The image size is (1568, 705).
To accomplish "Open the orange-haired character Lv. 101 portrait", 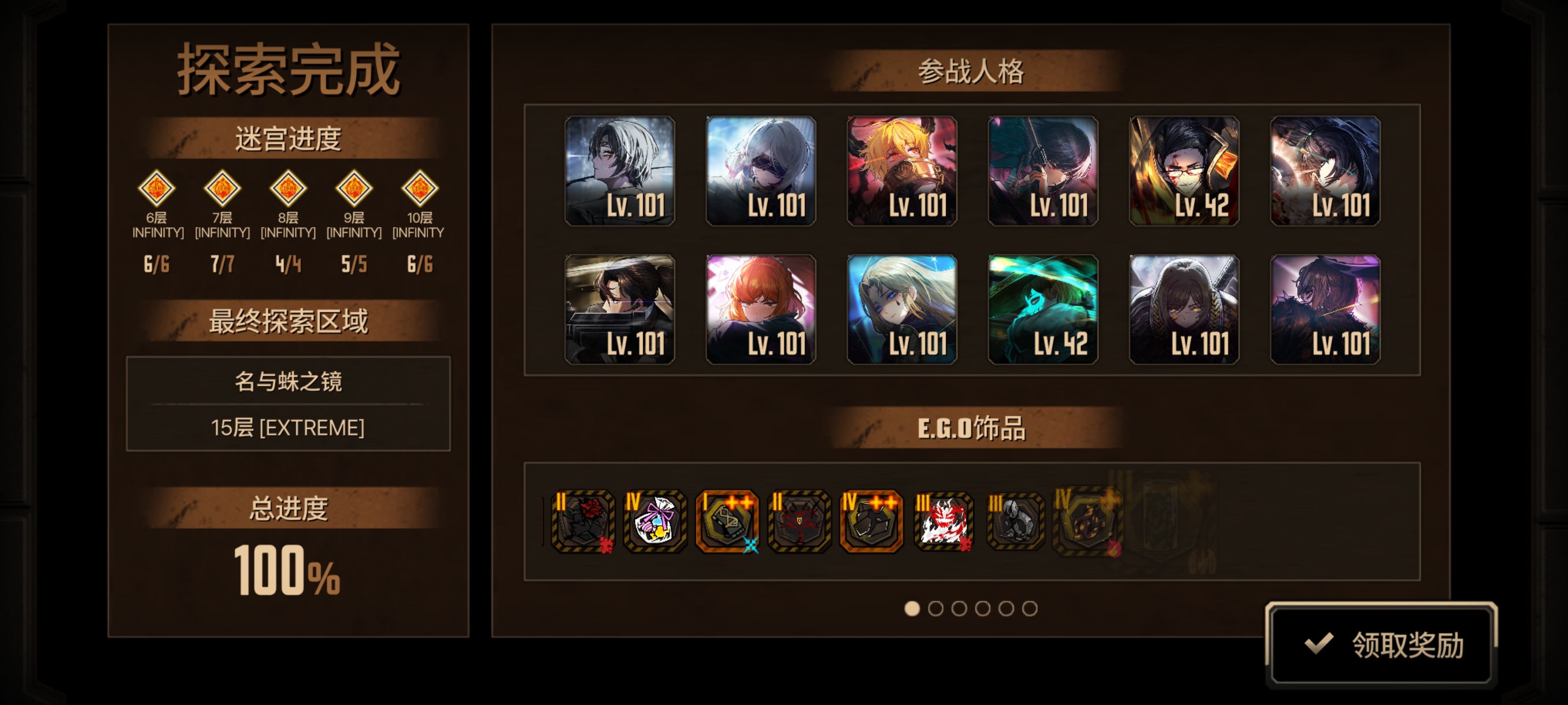I will (760, 309).
